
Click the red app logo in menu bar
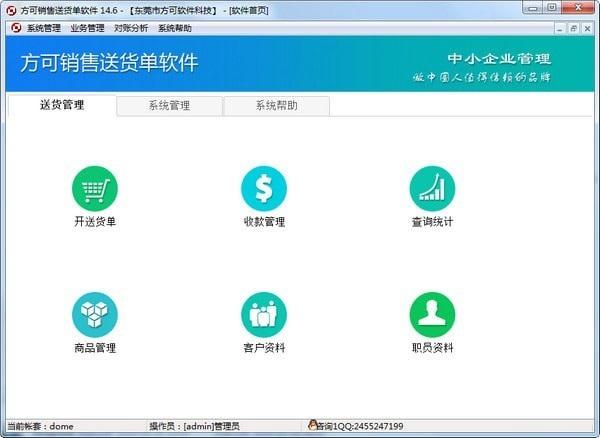point(15,28)
